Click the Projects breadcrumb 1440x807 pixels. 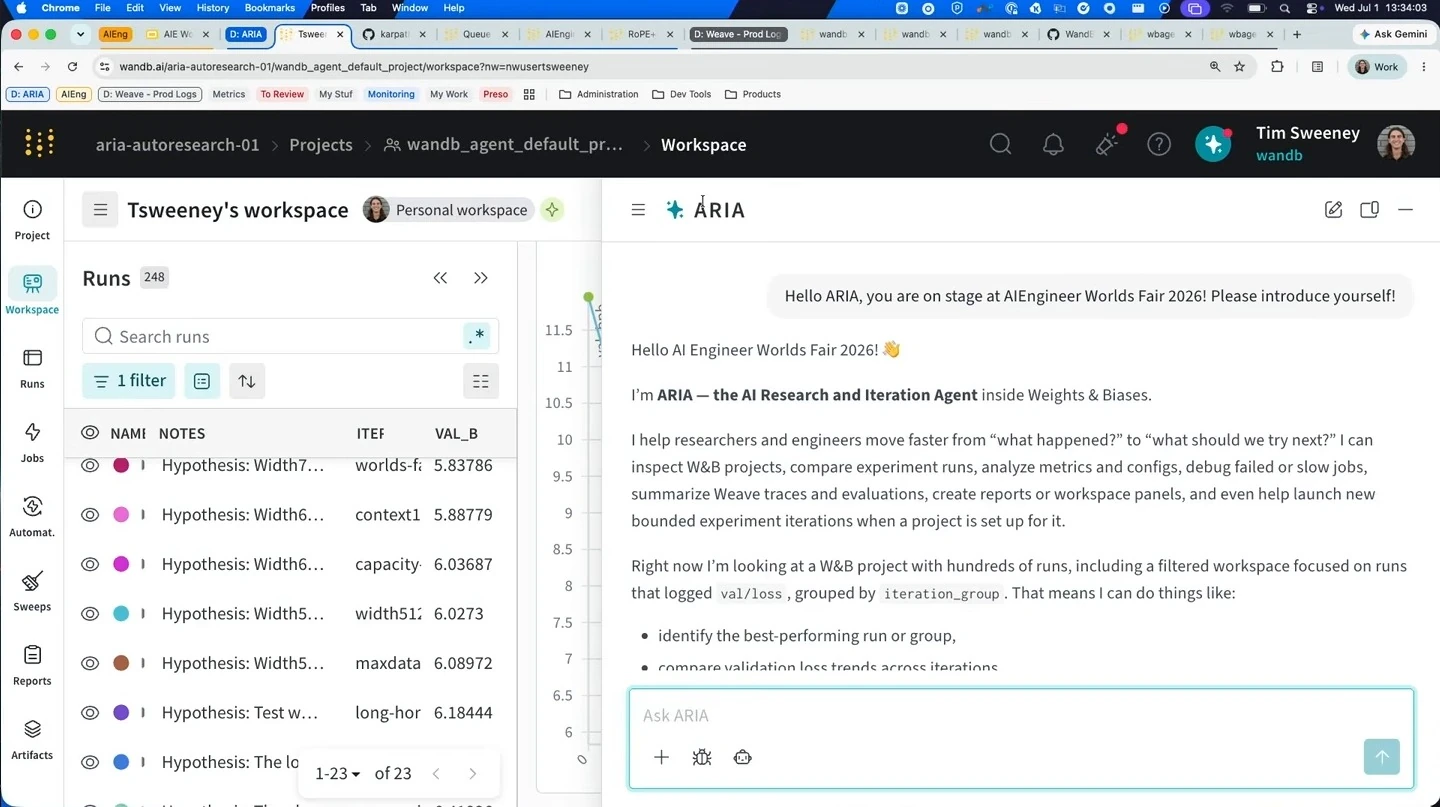(321, 145)
